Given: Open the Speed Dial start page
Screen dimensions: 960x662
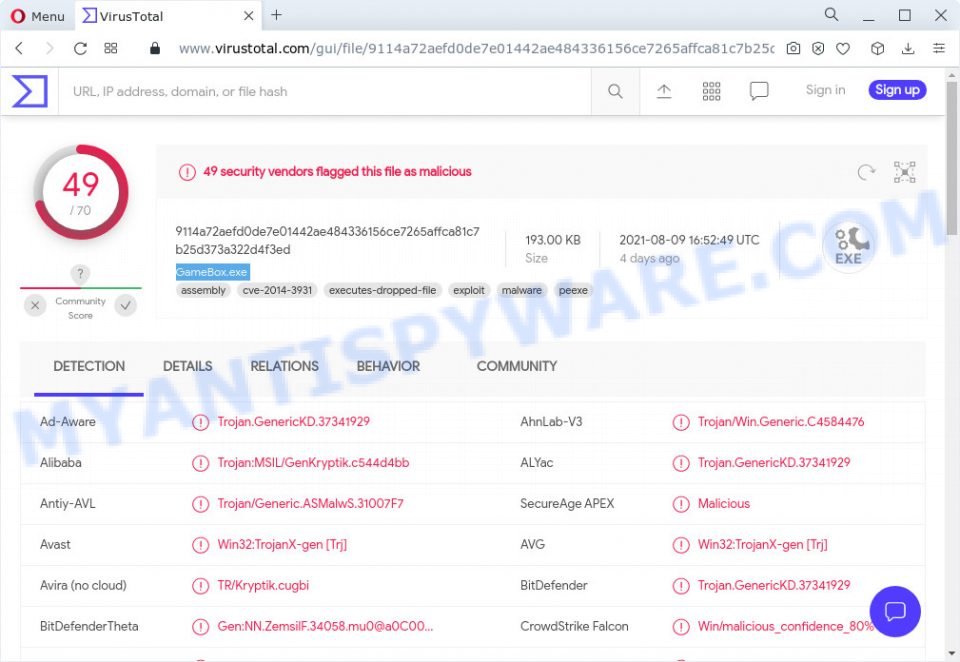Looking at the screenshot, I should pos(111,48).
